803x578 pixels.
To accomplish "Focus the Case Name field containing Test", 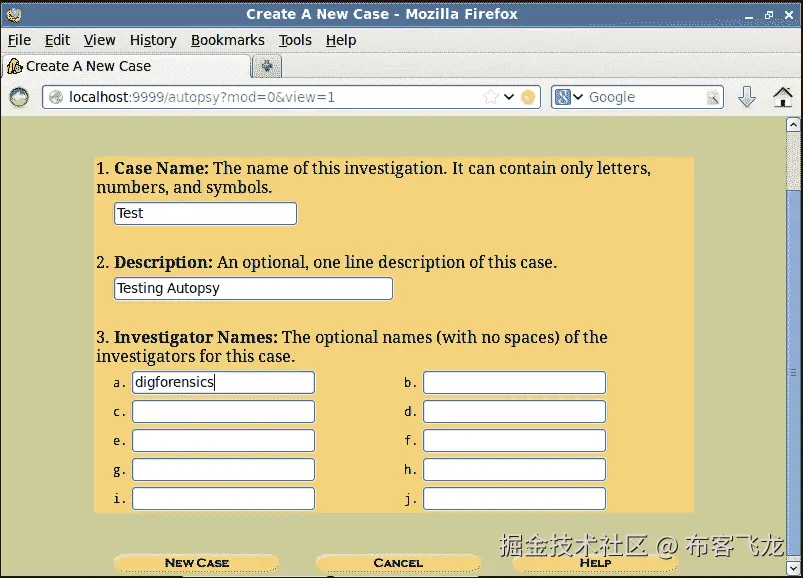I will pos(205,213).
